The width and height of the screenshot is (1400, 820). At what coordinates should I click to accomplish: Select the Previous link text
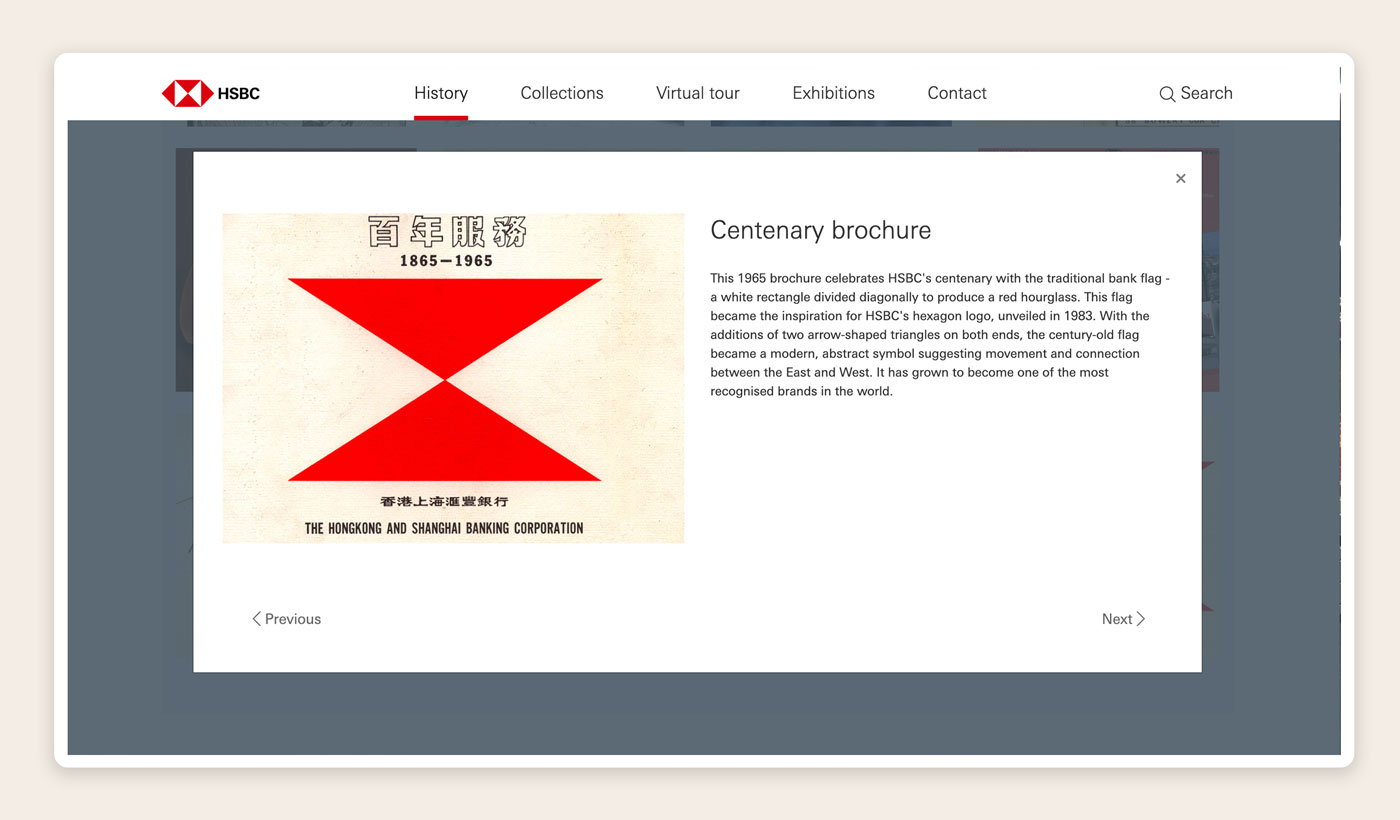tap(293, 619)
